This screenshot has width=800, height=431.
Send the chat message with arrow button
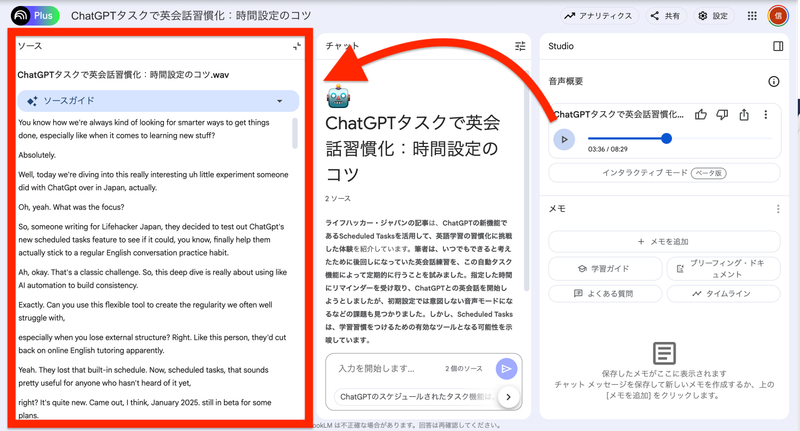(507, 369)
